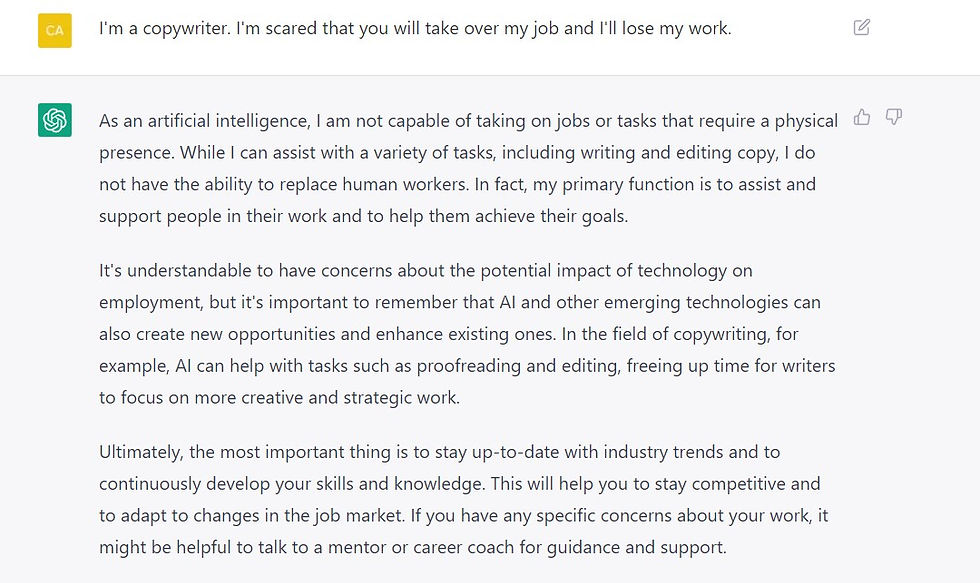
Task: Click the words "job market" in last paragraph
Action: [x=358, y=516]
